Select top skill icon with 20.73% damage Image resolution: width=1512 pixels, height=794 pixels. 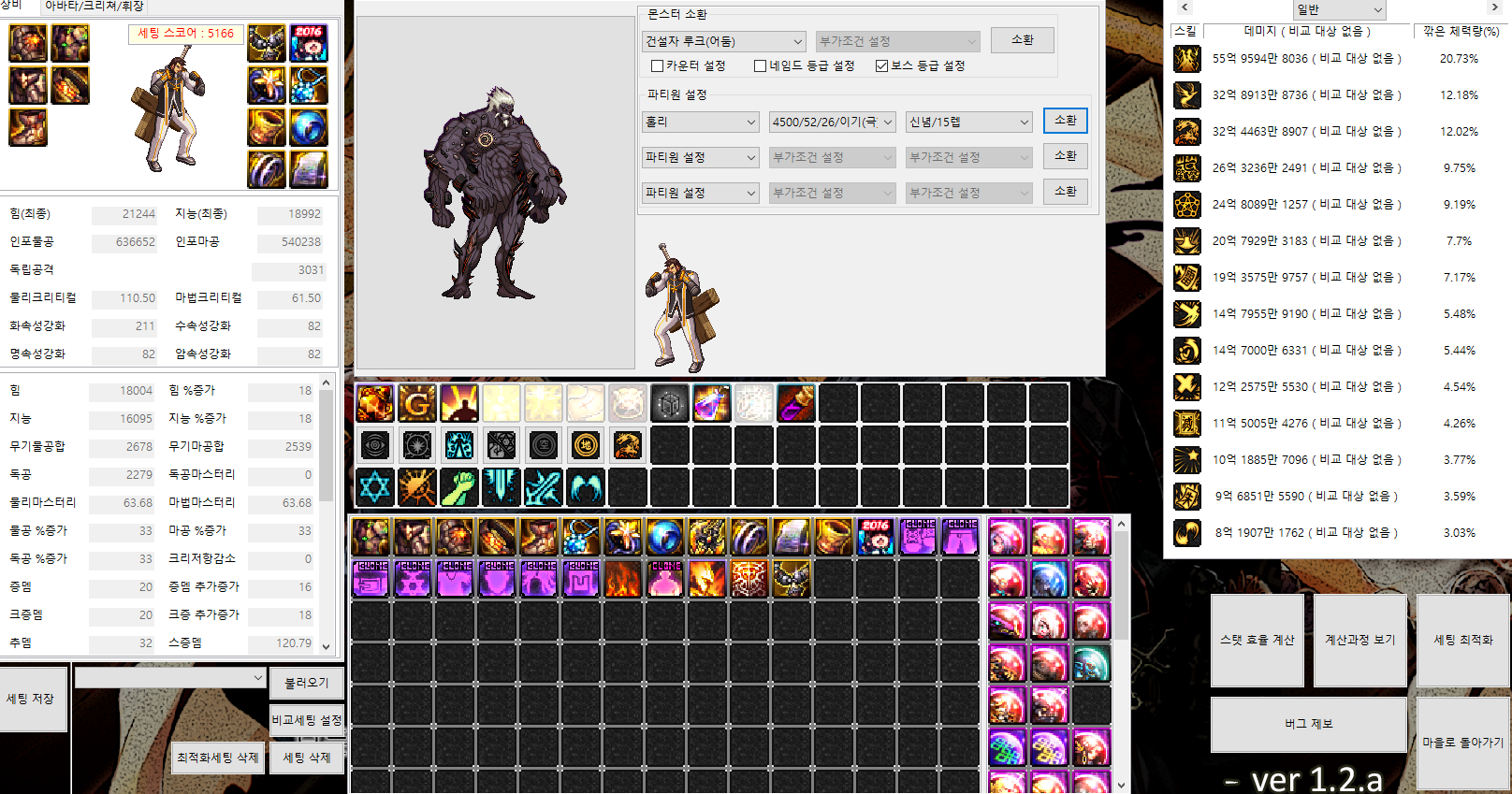click(1187, 58)
